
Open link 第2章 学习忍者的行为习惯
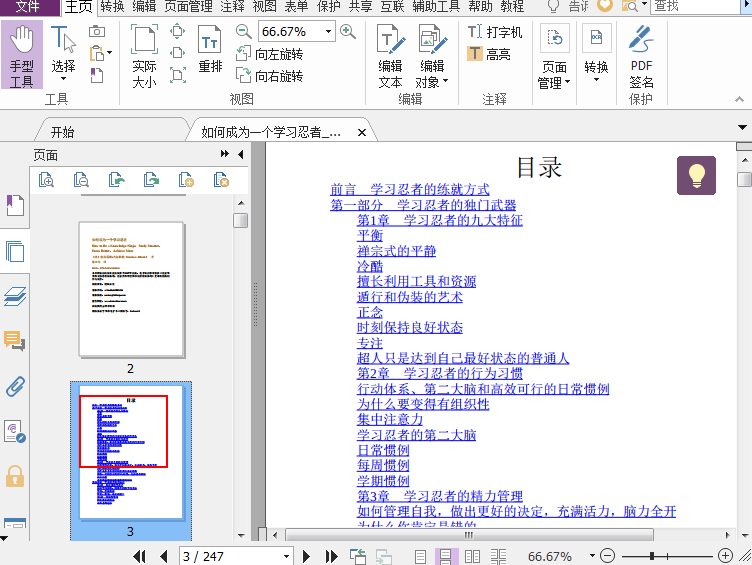pyautogui.click(x=440, y=373)
